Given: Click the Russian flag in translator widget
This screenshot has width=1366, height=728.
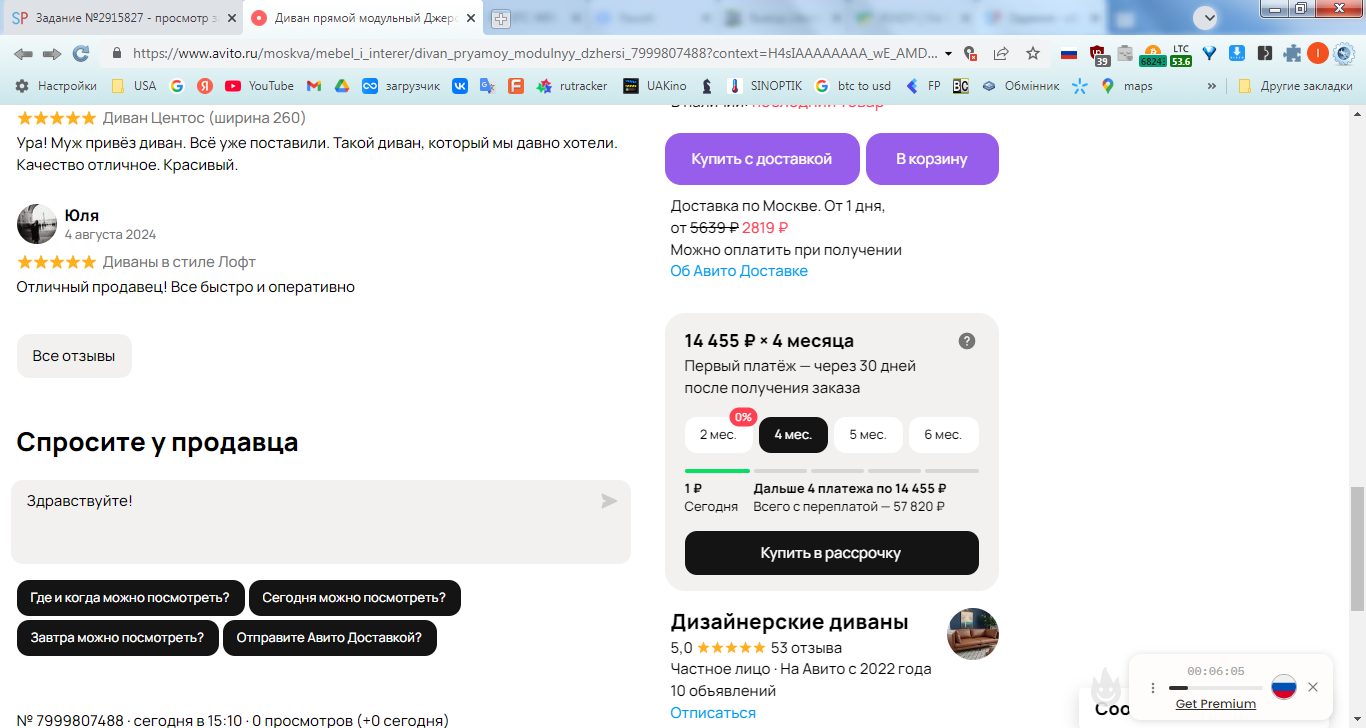Looking at the screenshot, I should [1284, 687].
